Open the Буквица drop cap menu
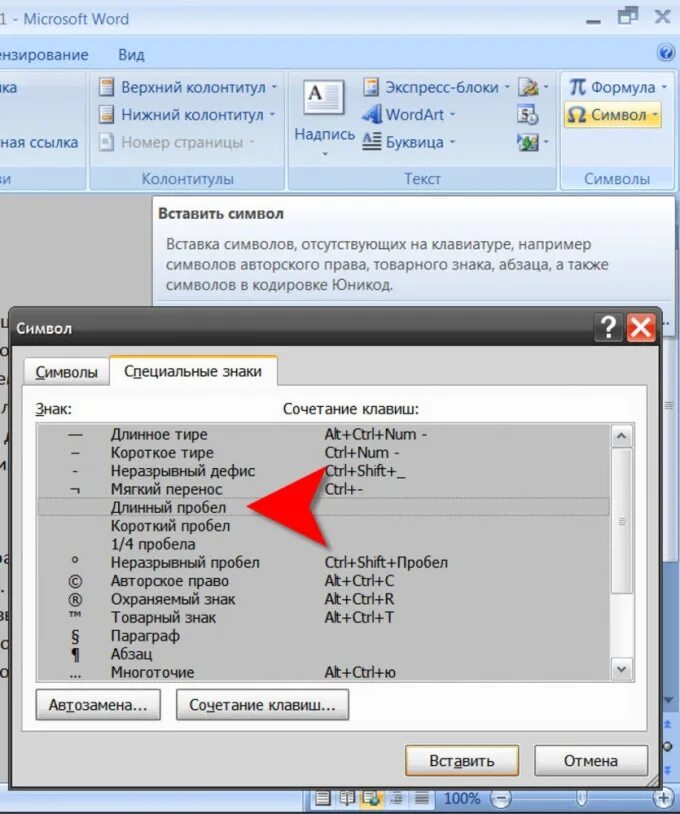 coord(409,142)
